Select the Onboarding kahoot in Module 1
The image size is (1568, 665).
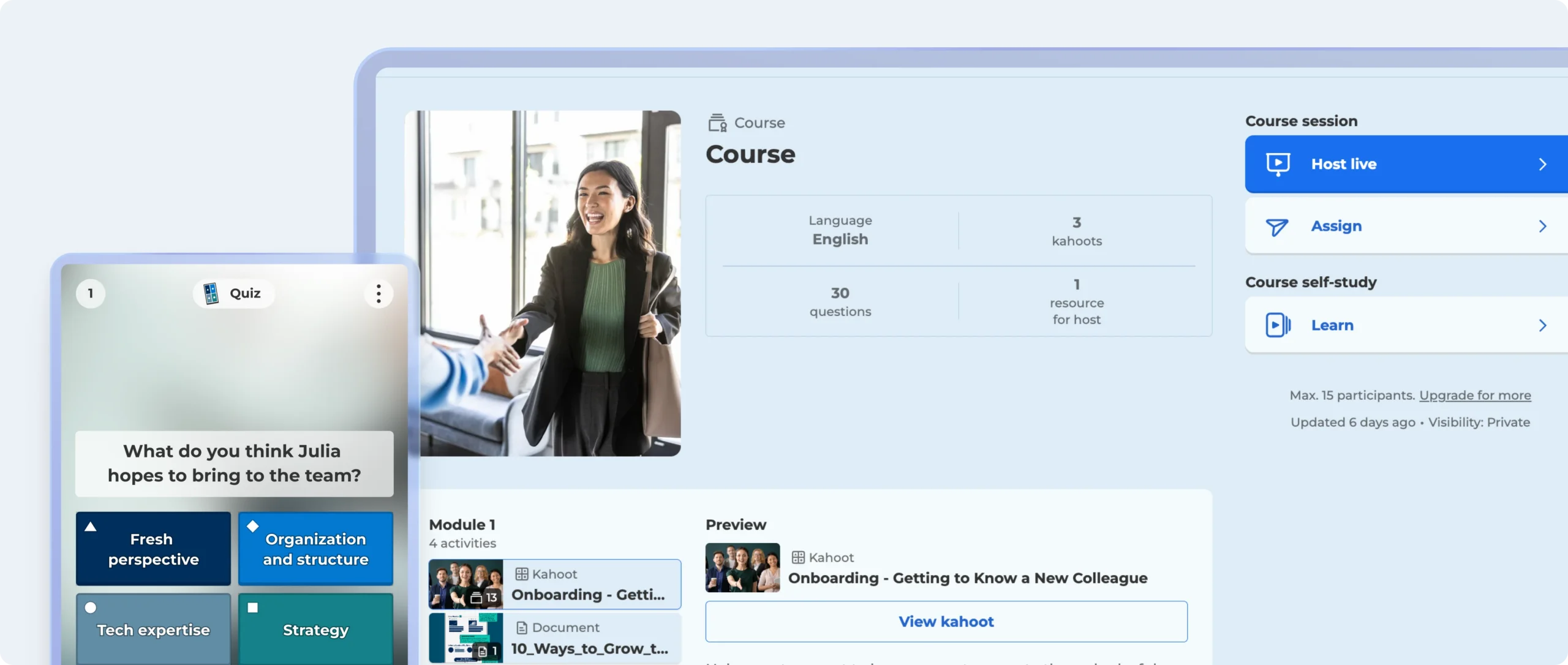point(555,584)
